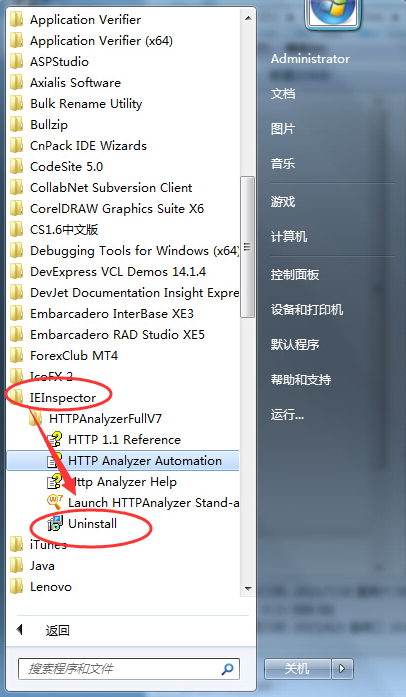Open 控制面板 (Control Panel)
Screen dimensions: 406x697
coord(295,275)
